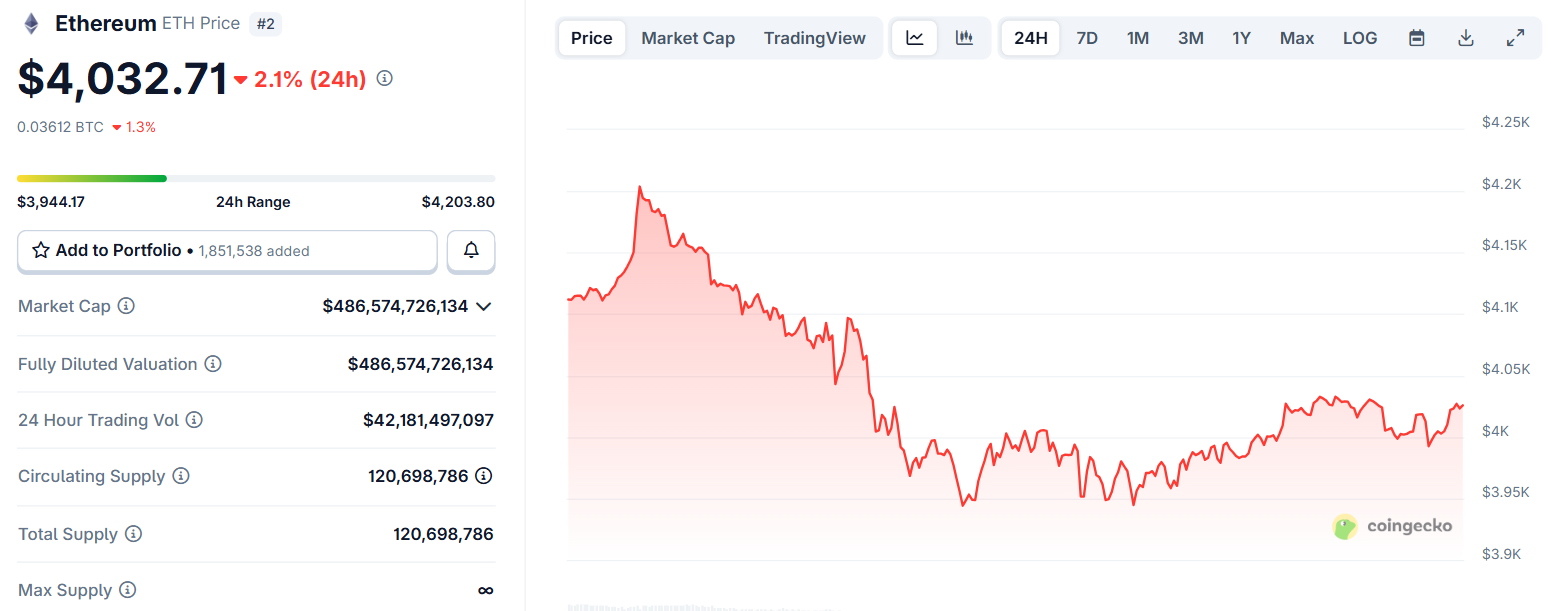Image resolution: width=1551 pixels, height=611 pixels.
Task: Open the TradingView tab
Action: tap(814, 37)
